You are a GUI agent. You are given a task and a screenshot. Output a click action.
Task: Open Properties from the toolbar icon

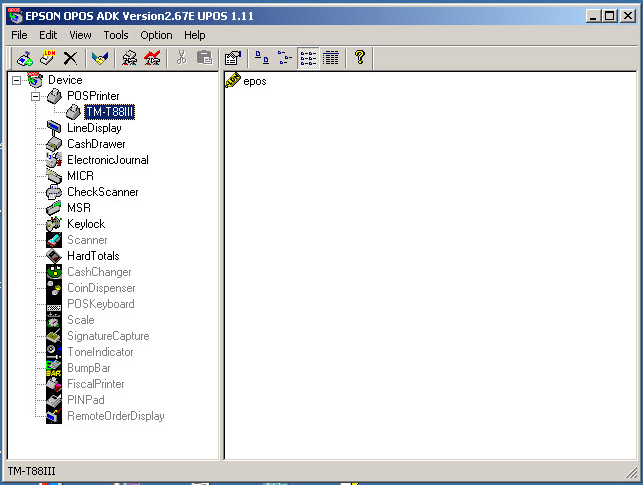pos(233,58)
